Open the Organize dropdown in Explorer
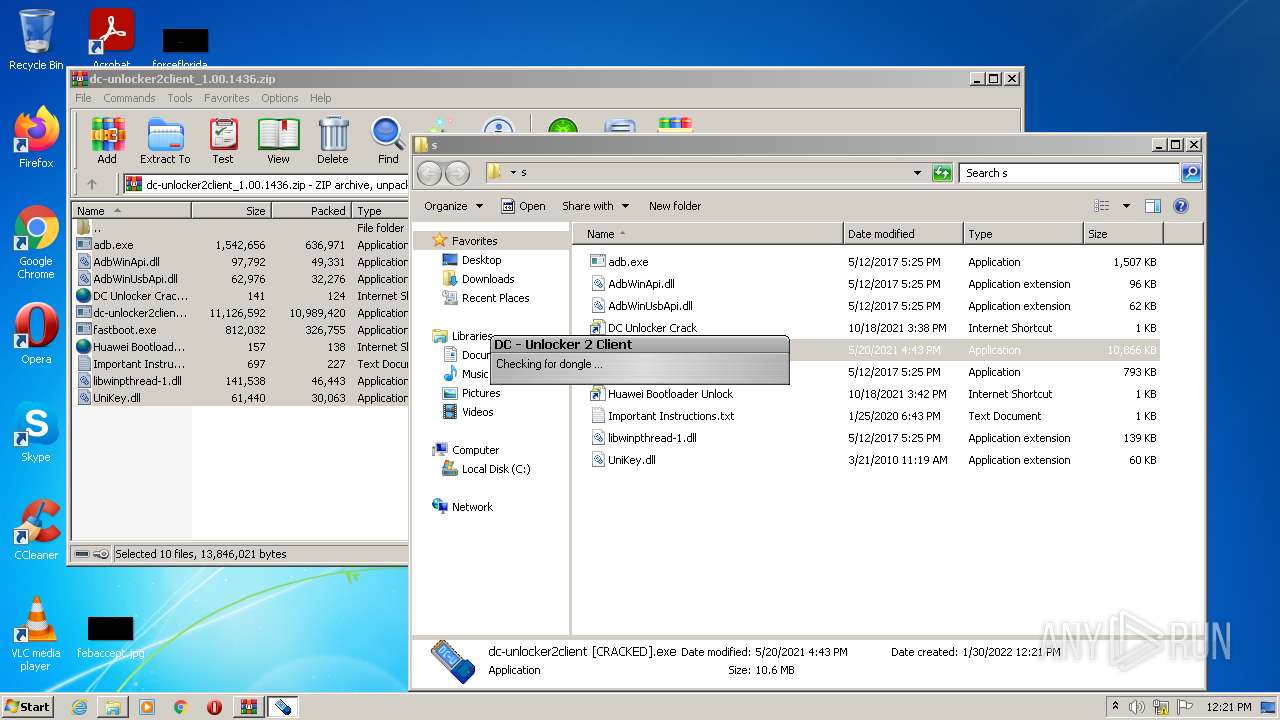The width and height of the screenshot is (1280, 720). [x=453, y=206]
